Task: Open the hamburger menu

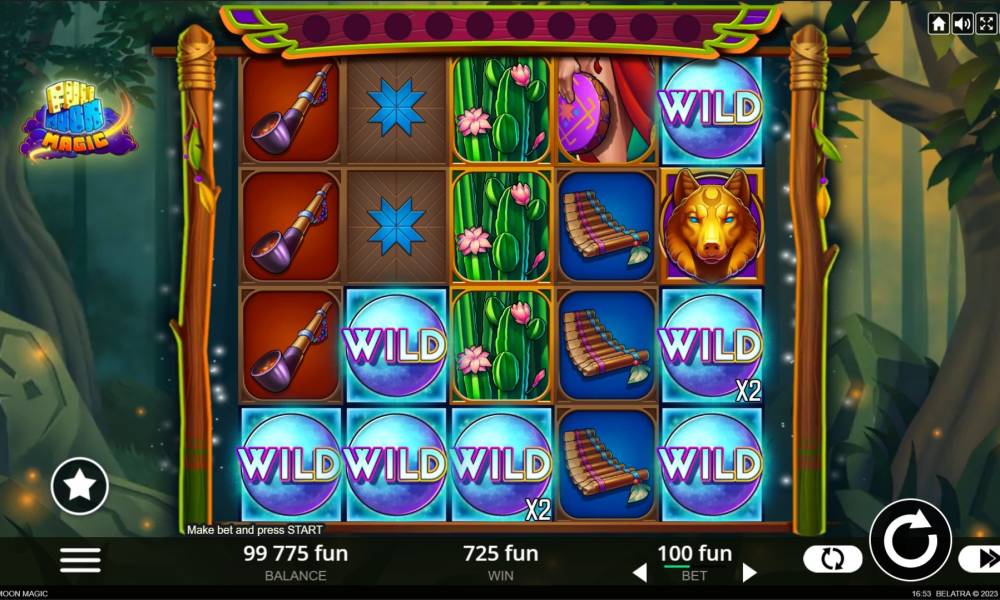Action: coord(80,560)
